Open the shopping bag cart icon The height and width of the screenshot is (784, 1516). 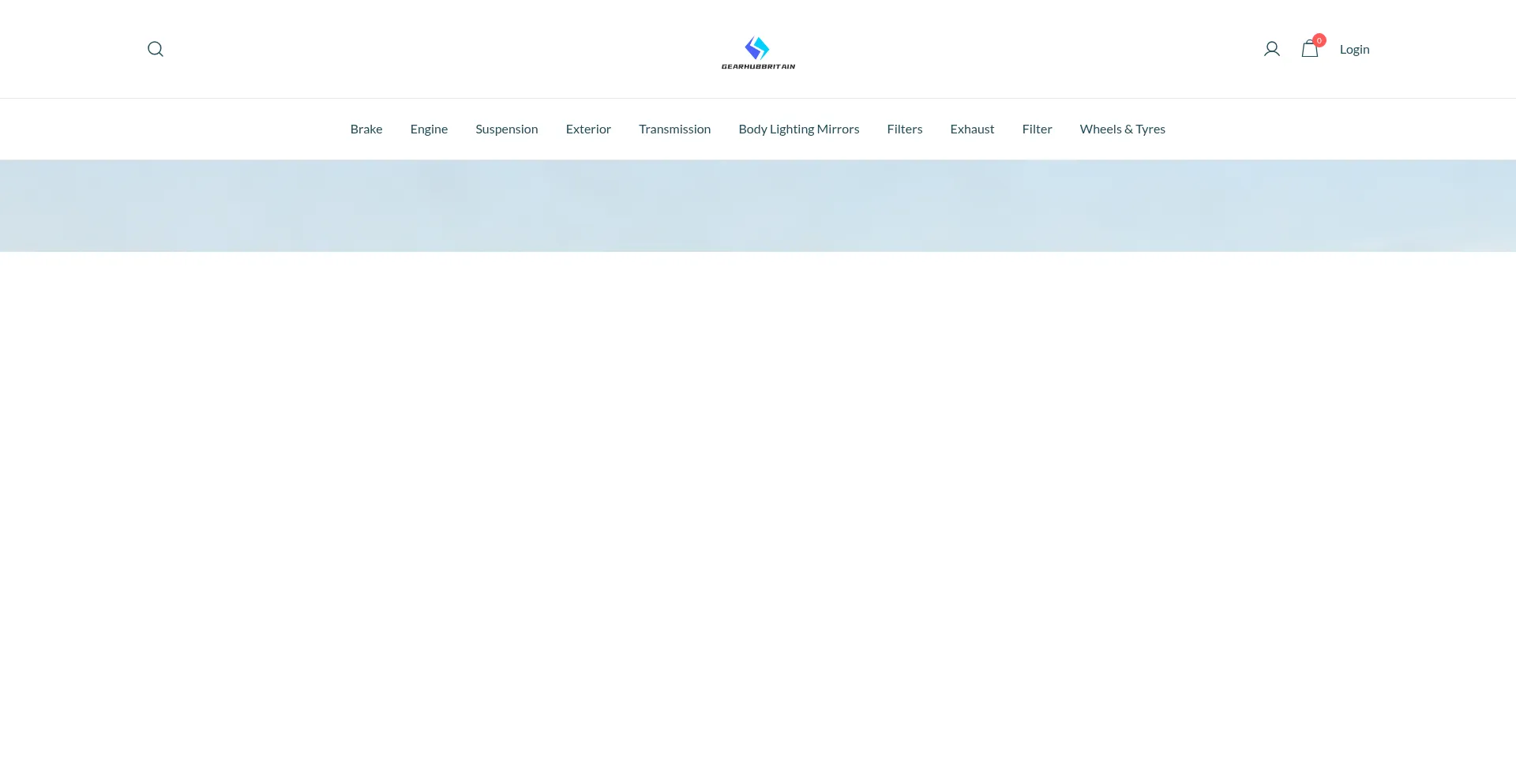pyautogui.click(x=1309, y=50)
